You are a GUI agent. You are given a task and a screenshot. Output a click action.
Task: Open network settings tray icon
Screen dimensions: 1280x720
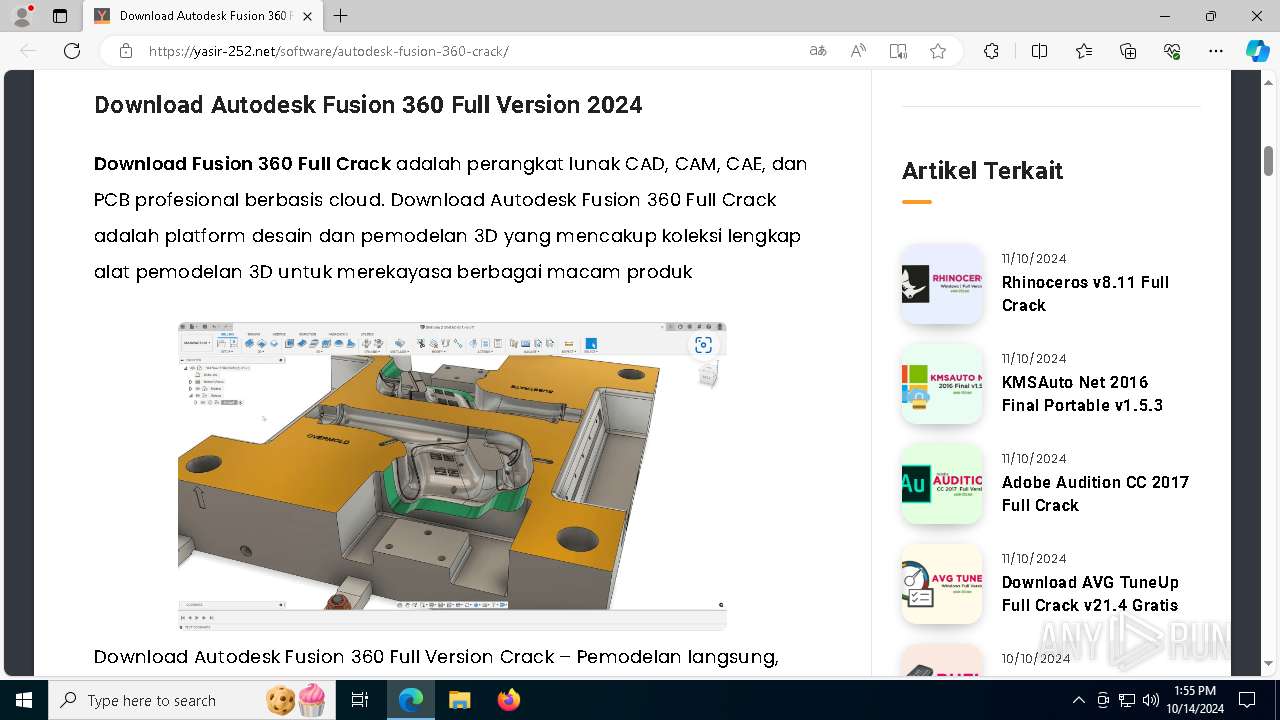pos(1127,700)
